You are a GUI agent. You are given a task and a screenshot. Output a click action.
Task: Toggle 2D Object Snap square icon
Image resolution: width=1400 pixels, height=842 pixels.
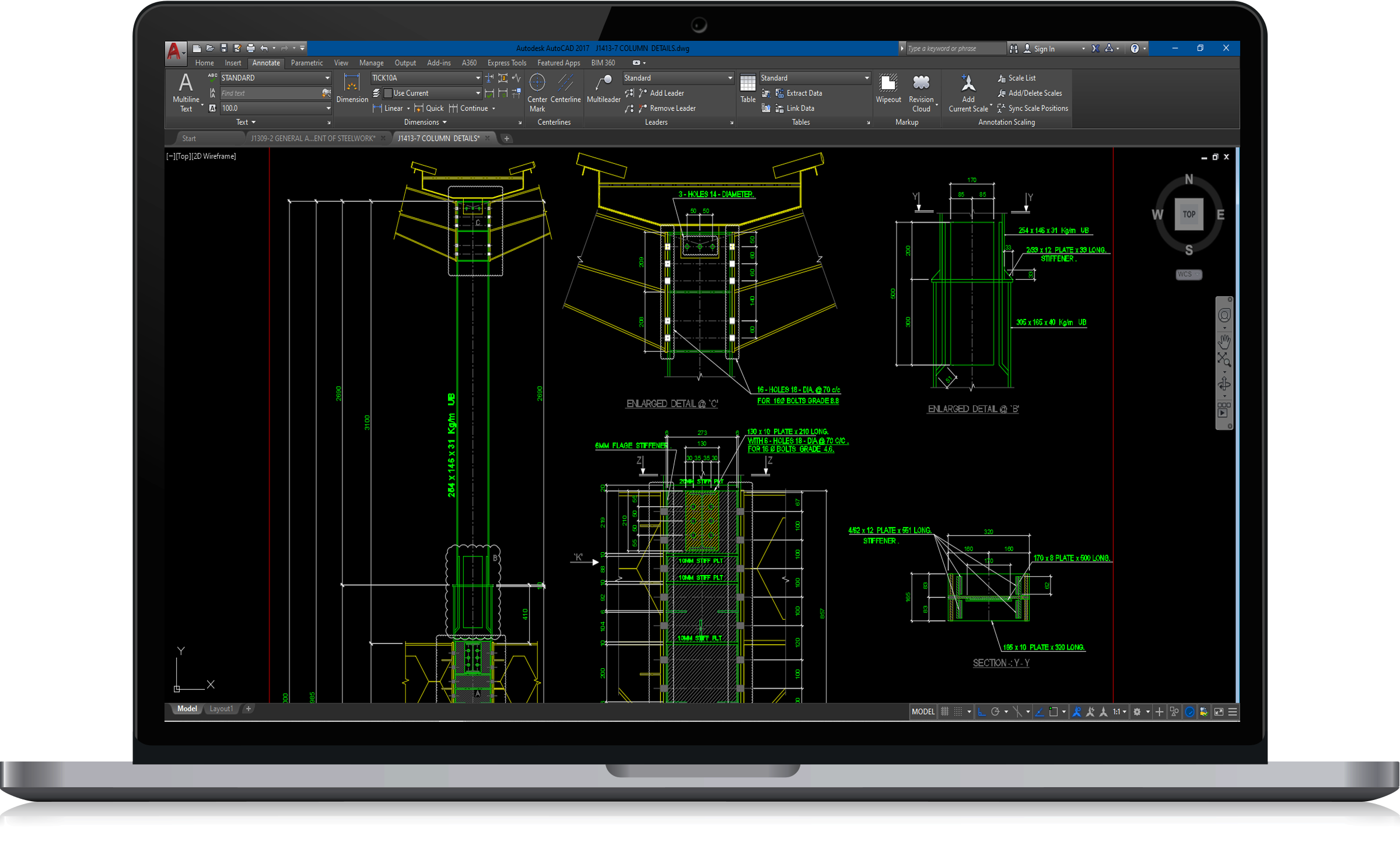(x=1053, y=712)
